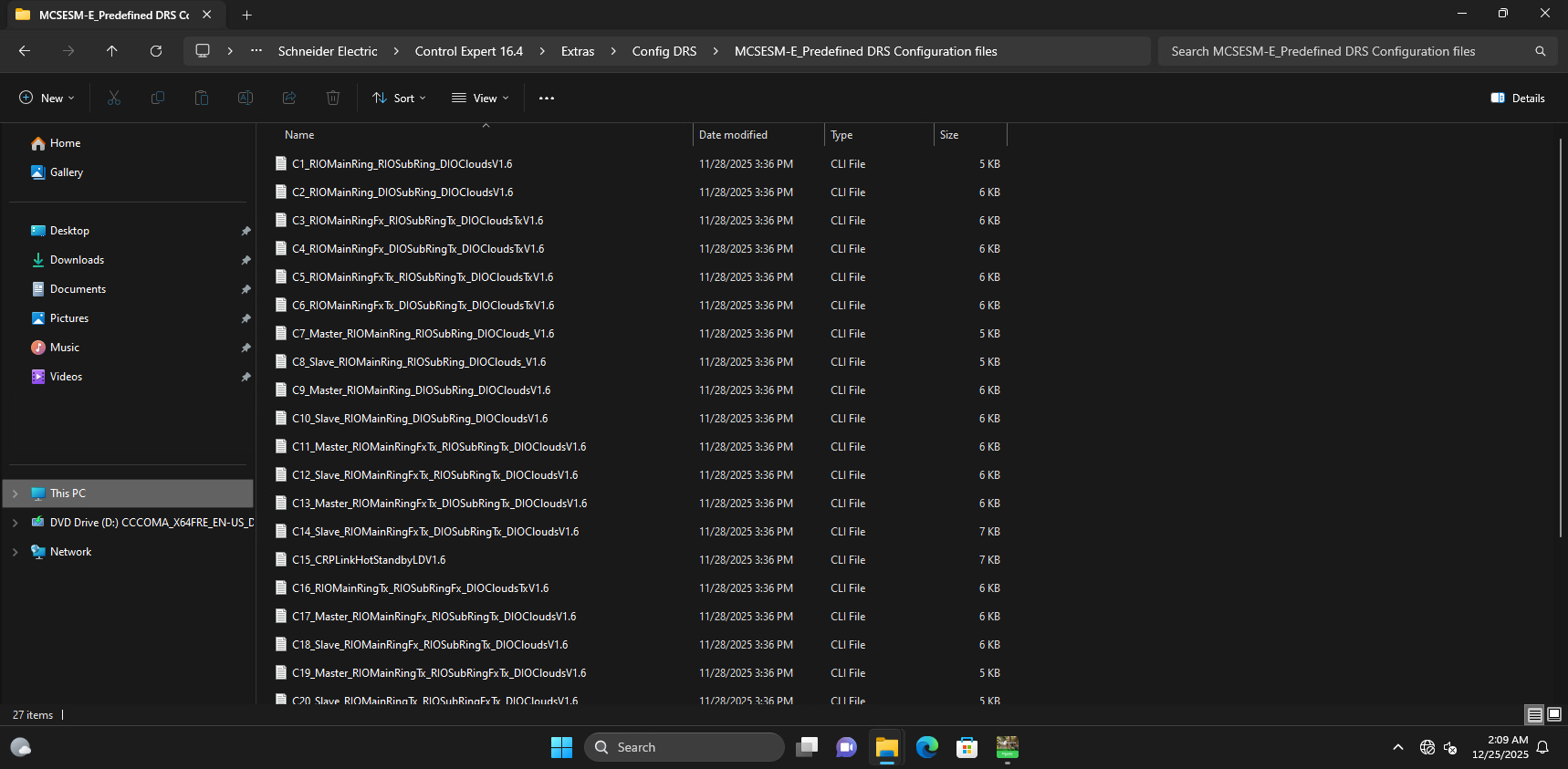Select the MCSESM-E_Predefined DRS tab
This screenshot has width=1568, height=769.
coord(114,15)
